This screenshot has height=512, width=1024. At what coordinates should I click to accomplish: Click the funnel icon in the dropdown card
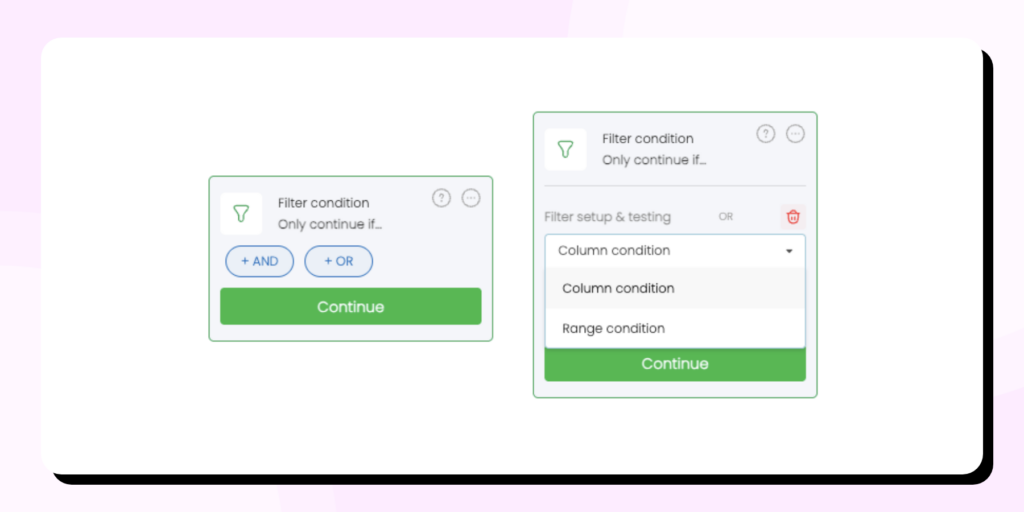tap(566, 150)
